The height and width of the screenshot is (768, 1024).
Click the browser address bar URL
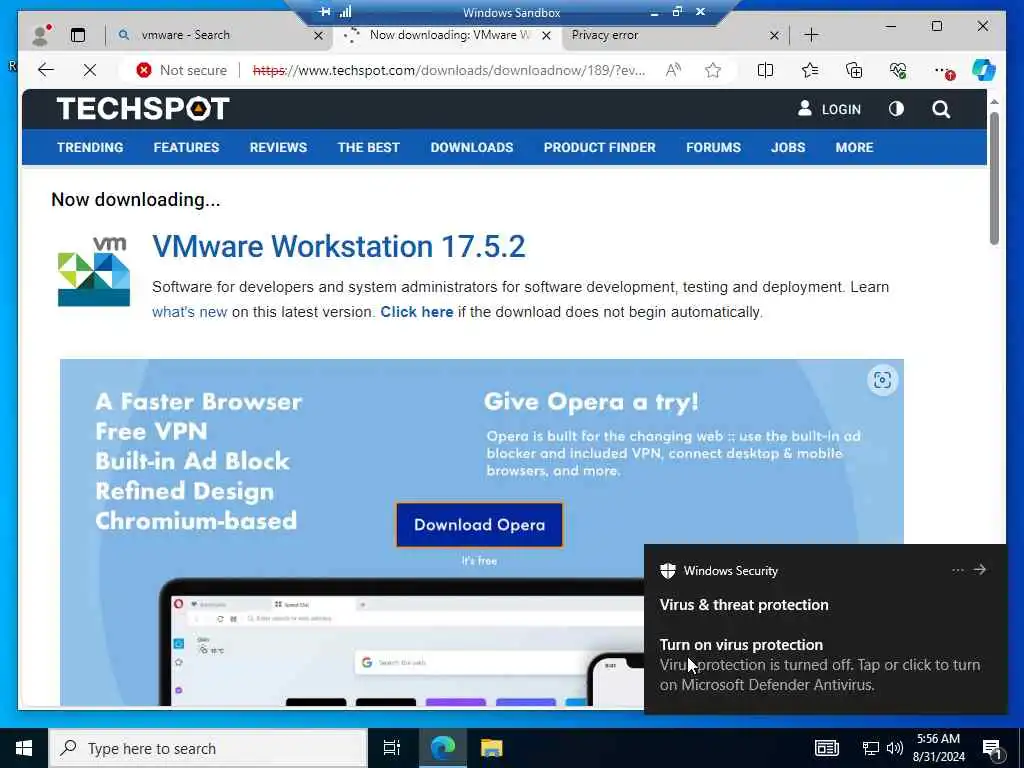pos(449,70)
